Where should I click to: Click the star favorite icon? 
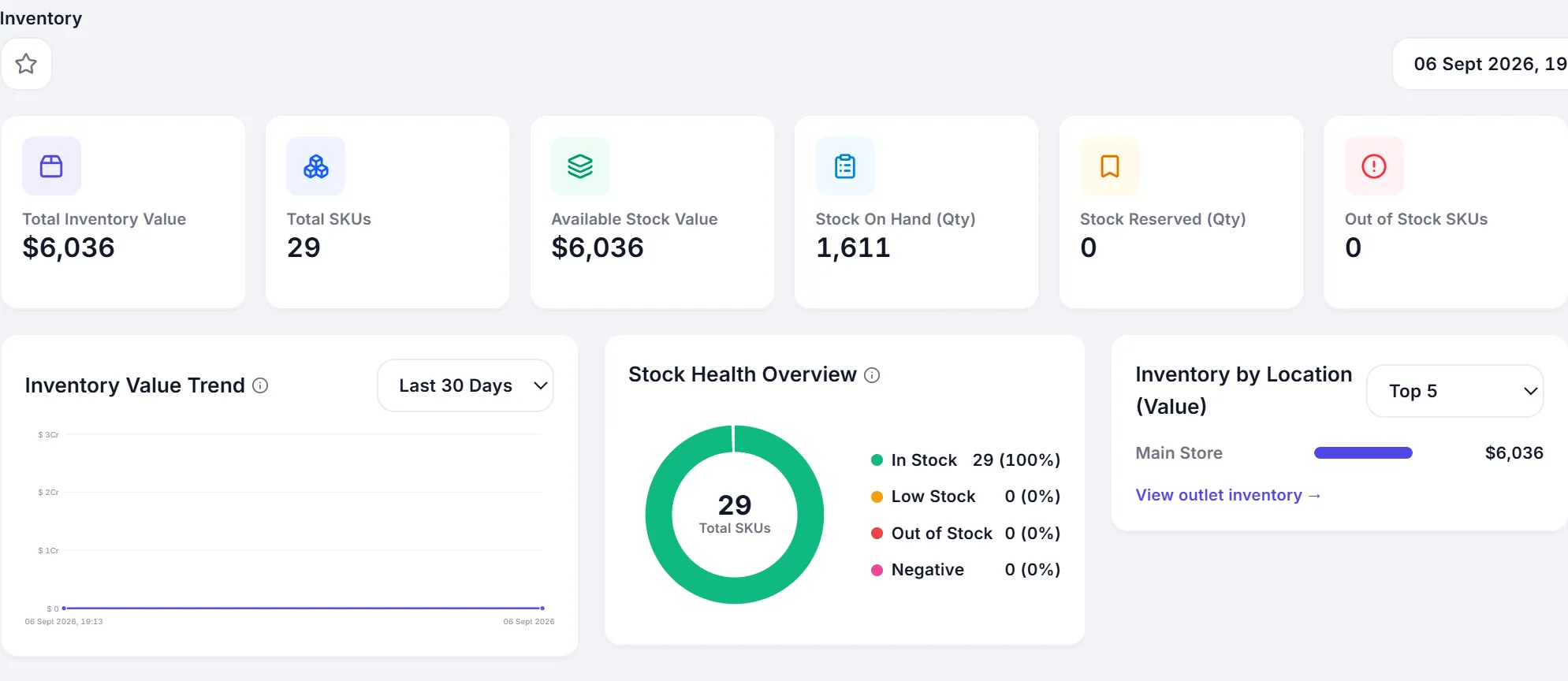click(26, 64)
